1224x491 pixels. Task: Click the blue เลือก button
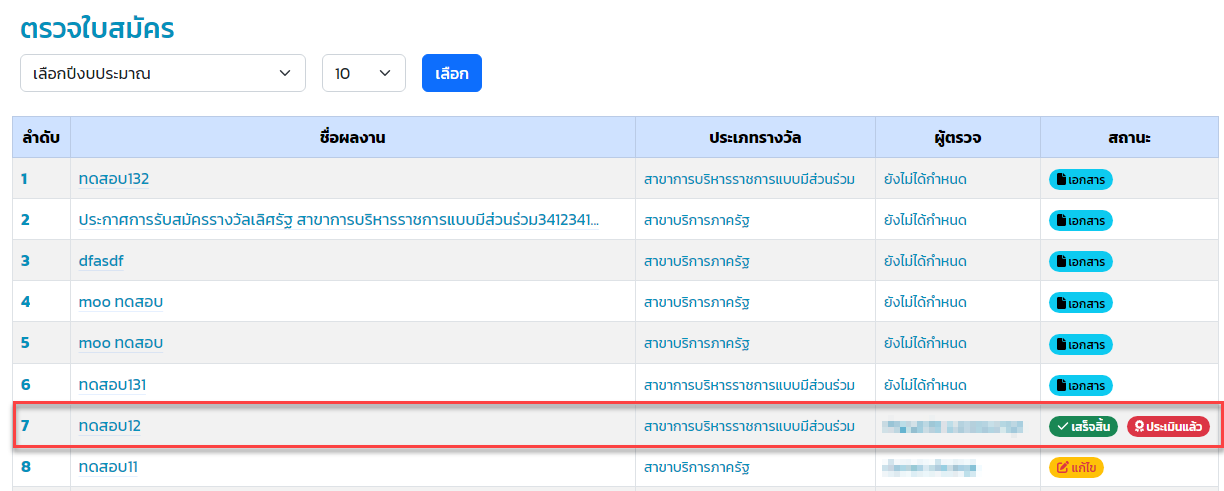[x=452, y=73]
